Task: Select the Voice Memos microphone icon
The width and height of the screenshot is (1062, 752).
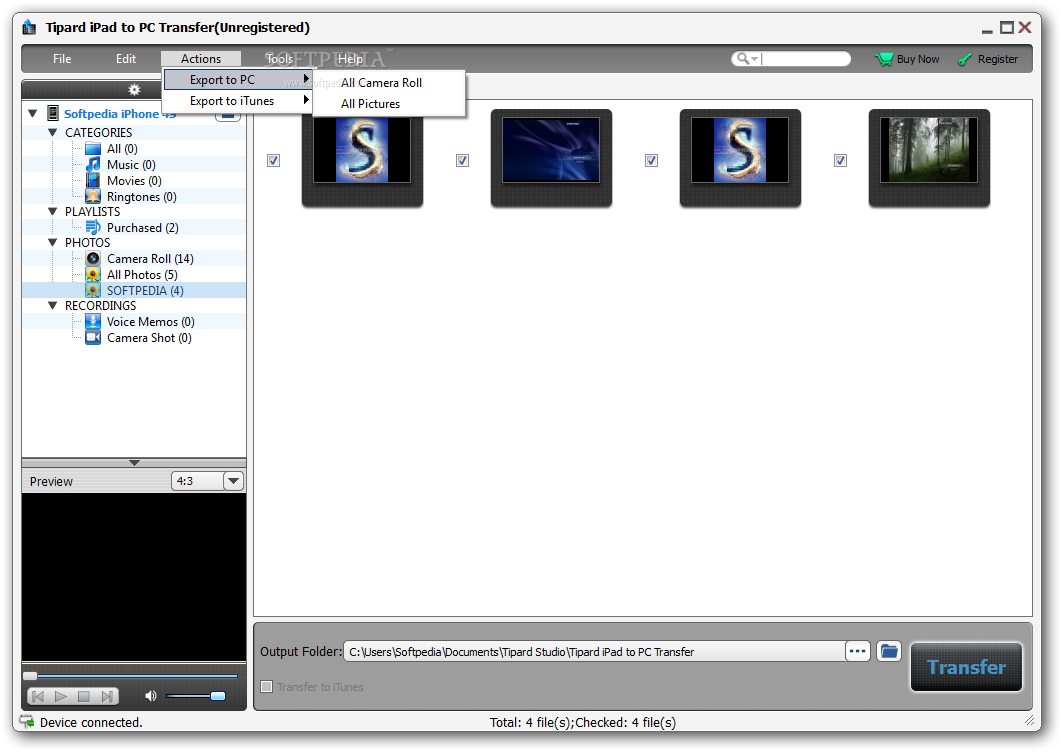Action: pos(93,322)
